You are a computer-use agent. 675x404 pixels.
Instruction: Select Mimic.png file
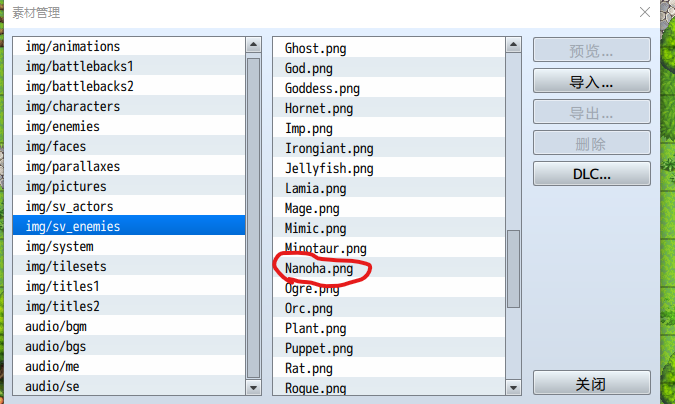[389, 228]
